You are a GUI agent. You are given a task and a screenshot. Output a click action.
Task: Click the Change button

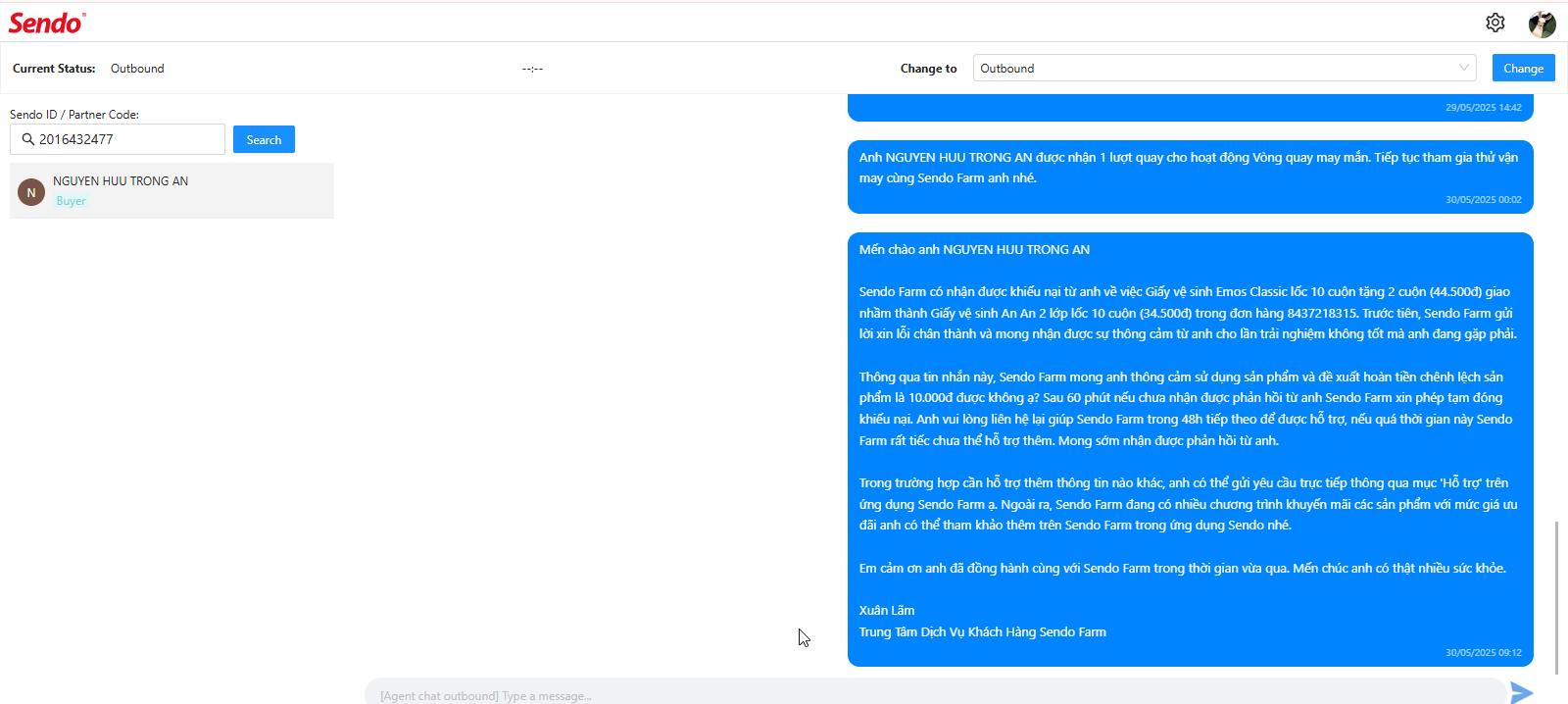point(1523,68)
